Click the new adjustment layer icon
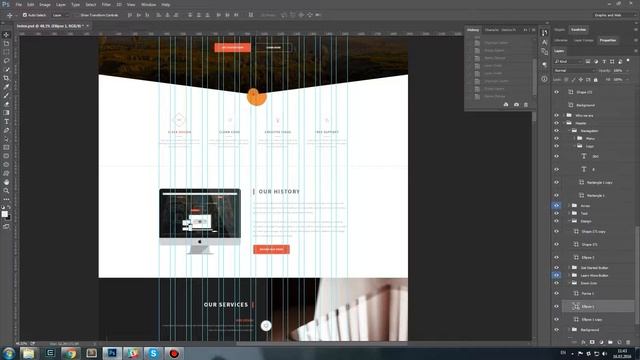 tap(601, 342)
